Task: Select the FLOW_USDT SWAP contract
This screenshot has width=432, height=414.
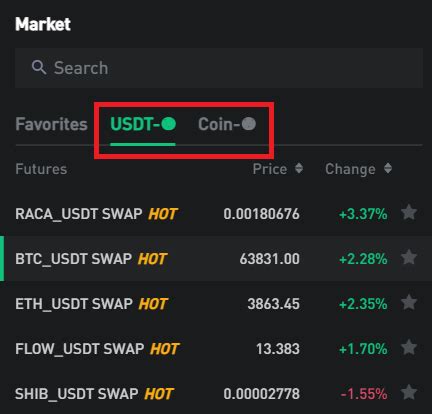Action: [x=216, y=349]
